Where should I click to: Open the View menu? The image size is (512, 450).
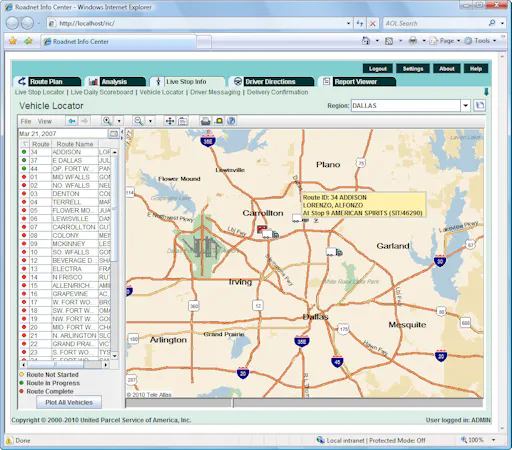pos(45,121)
